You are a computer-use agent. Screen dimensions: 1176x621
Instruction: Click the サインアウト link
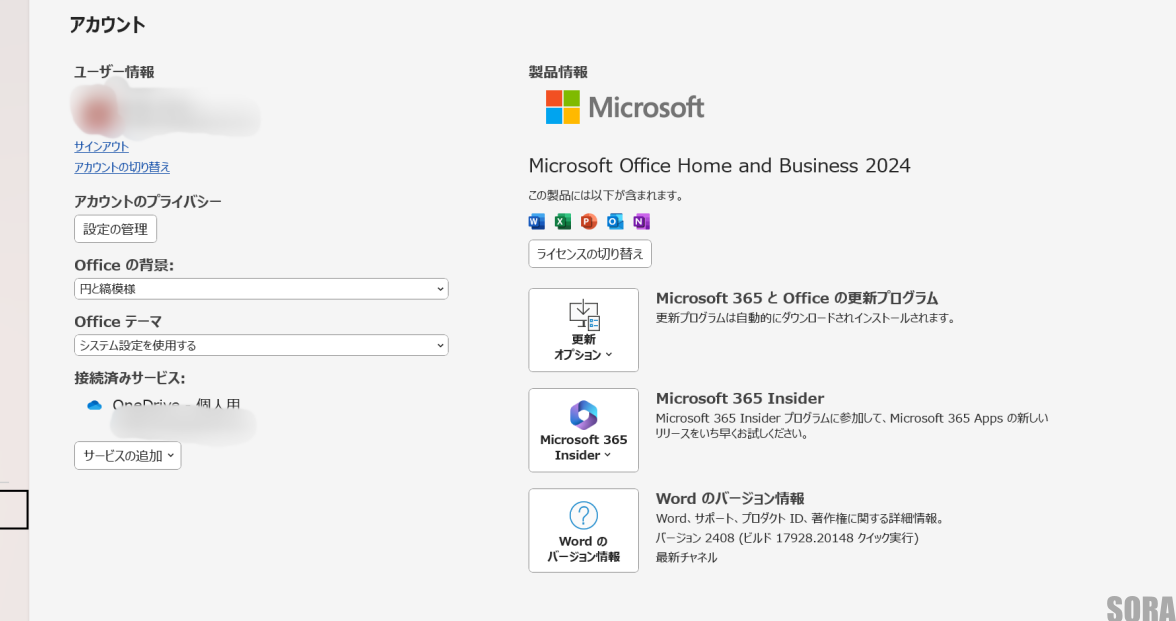(x=100, y=146)
